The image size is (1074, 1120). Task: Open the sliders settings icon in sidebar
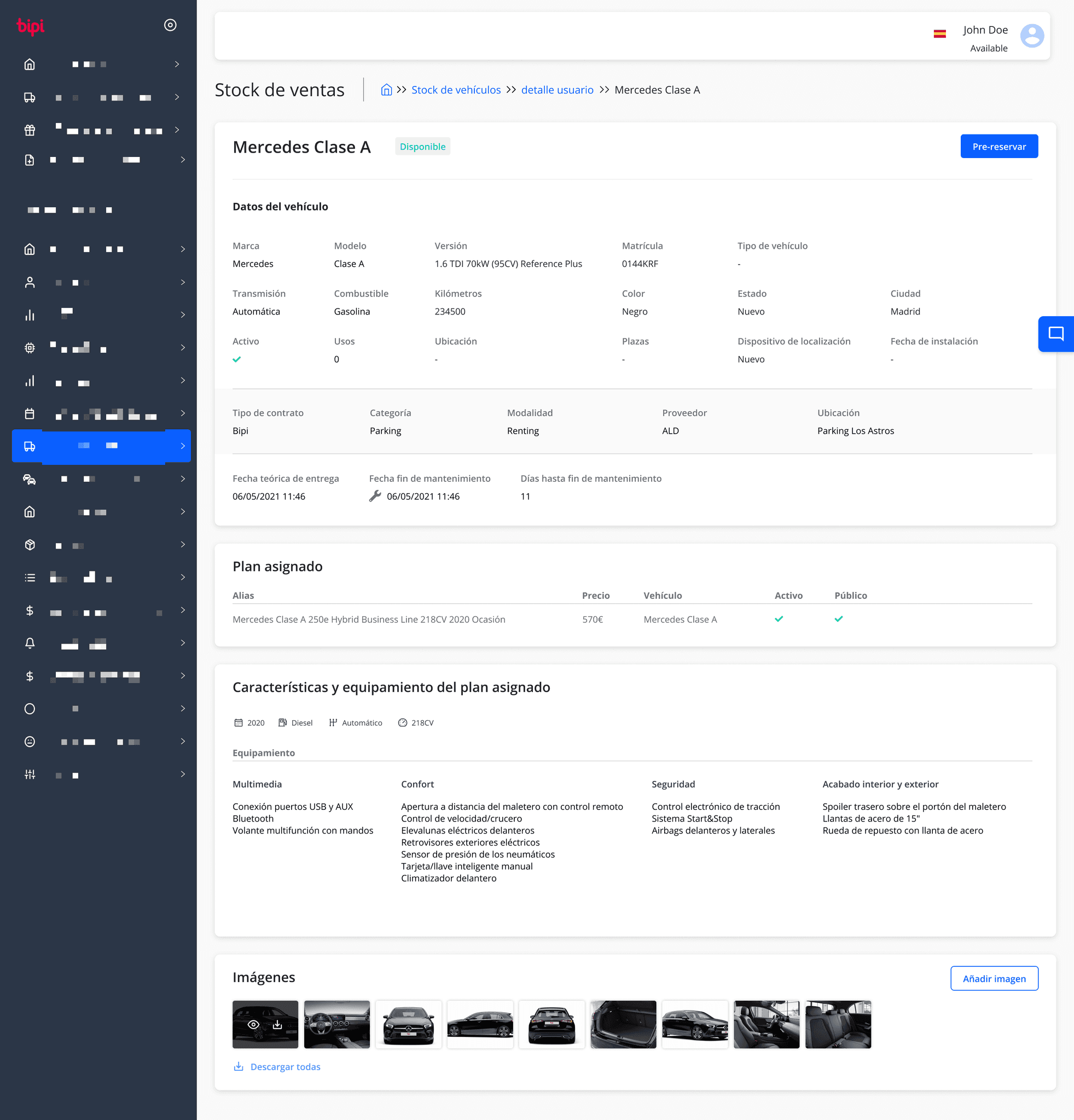click(30, 775)
